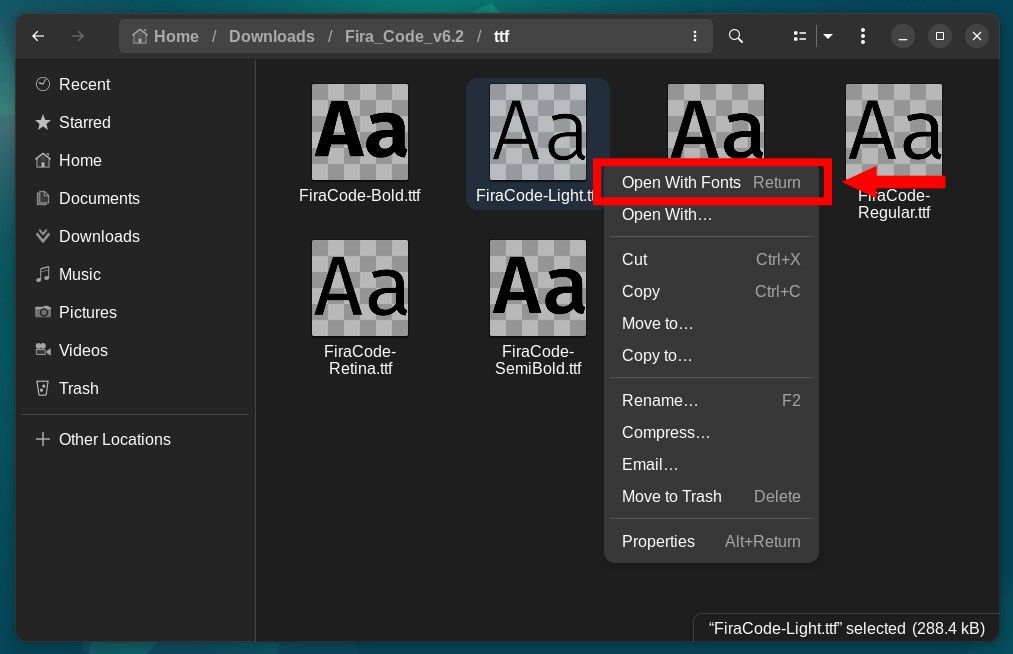
Task: Open Starred in the sidebar
Action: pos(135,123)
